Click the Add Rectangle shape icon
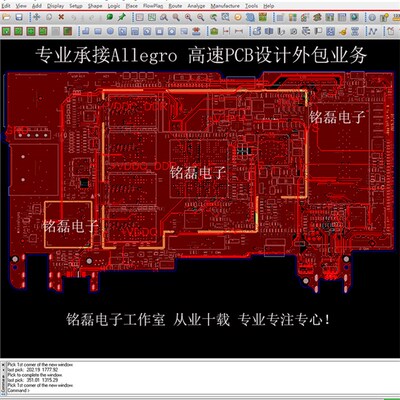Screen dimensions: 400x400 tap(98, 31)
